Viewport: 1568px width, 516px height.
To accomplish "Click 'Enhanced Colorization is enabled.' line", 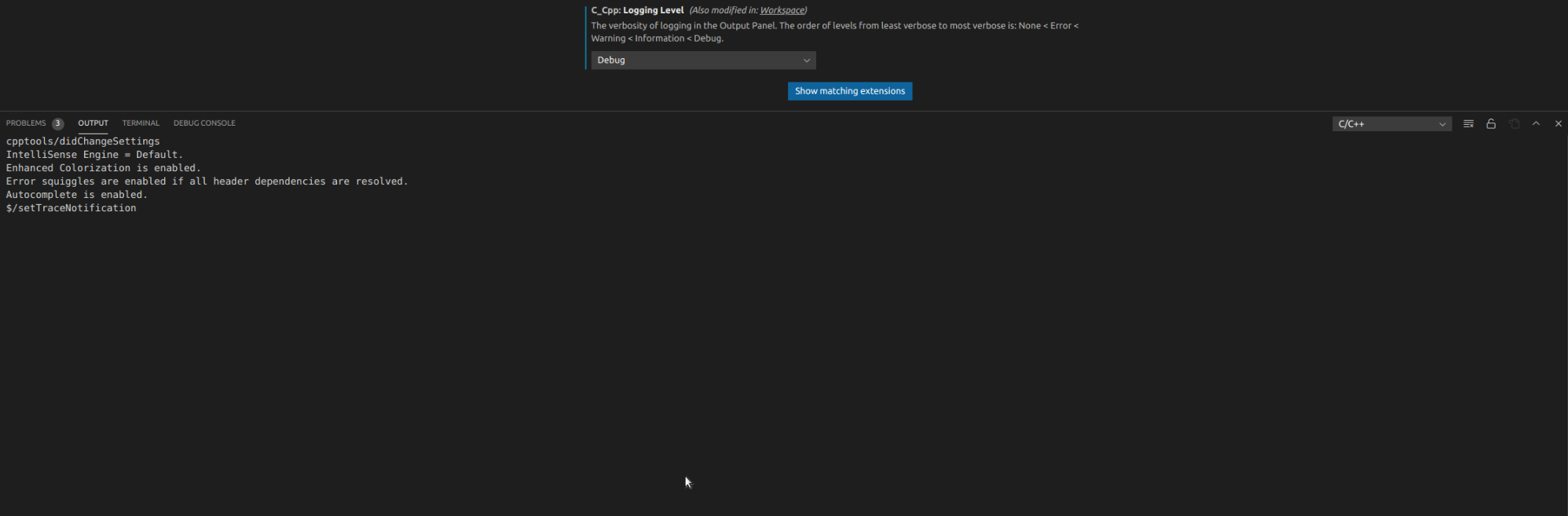I will (103, 168).
